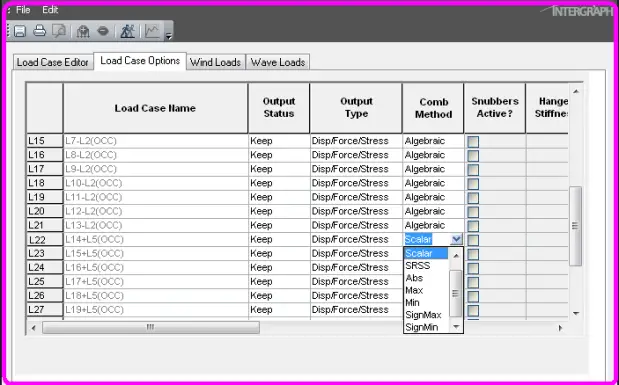
Task: Click the Algebraic comb method in row L17
Action: (425, 169)
